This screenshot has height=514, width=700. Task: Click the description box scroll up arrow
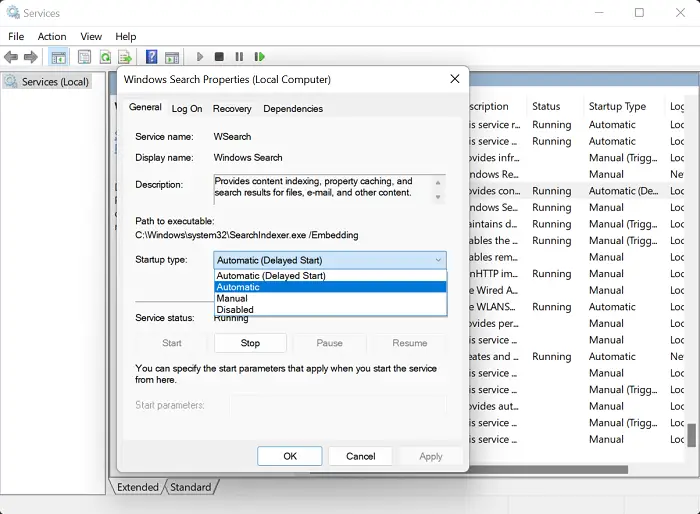[438, 183]
